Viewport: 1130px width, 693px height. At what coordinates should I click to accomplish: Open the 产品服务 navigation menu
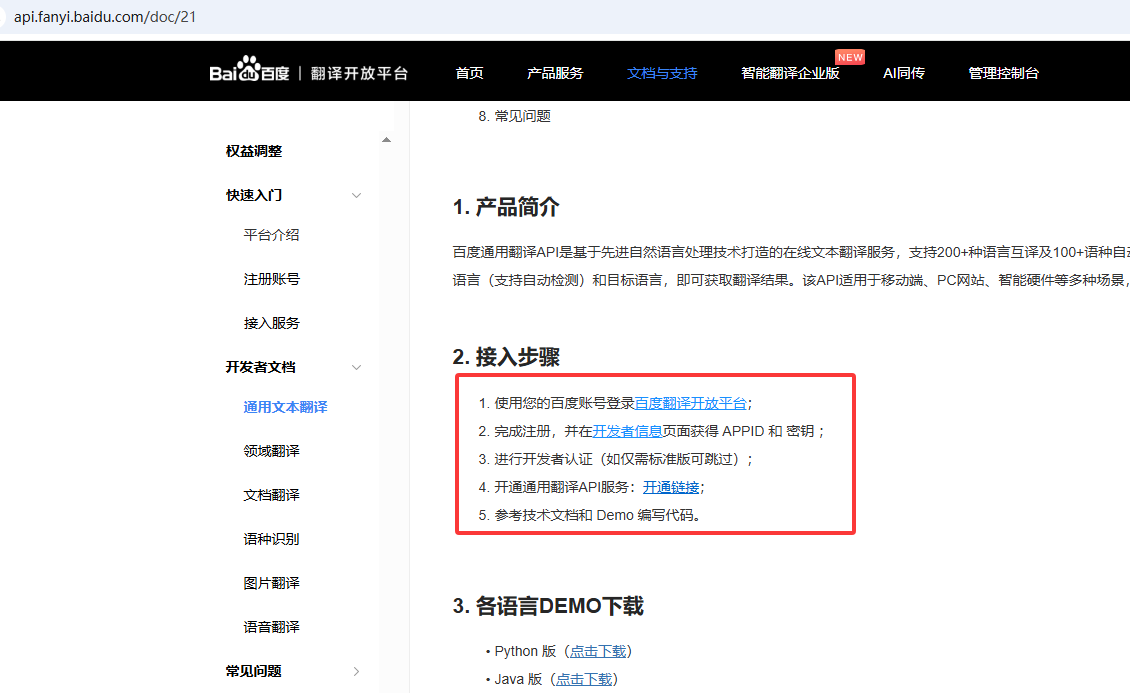555,73
